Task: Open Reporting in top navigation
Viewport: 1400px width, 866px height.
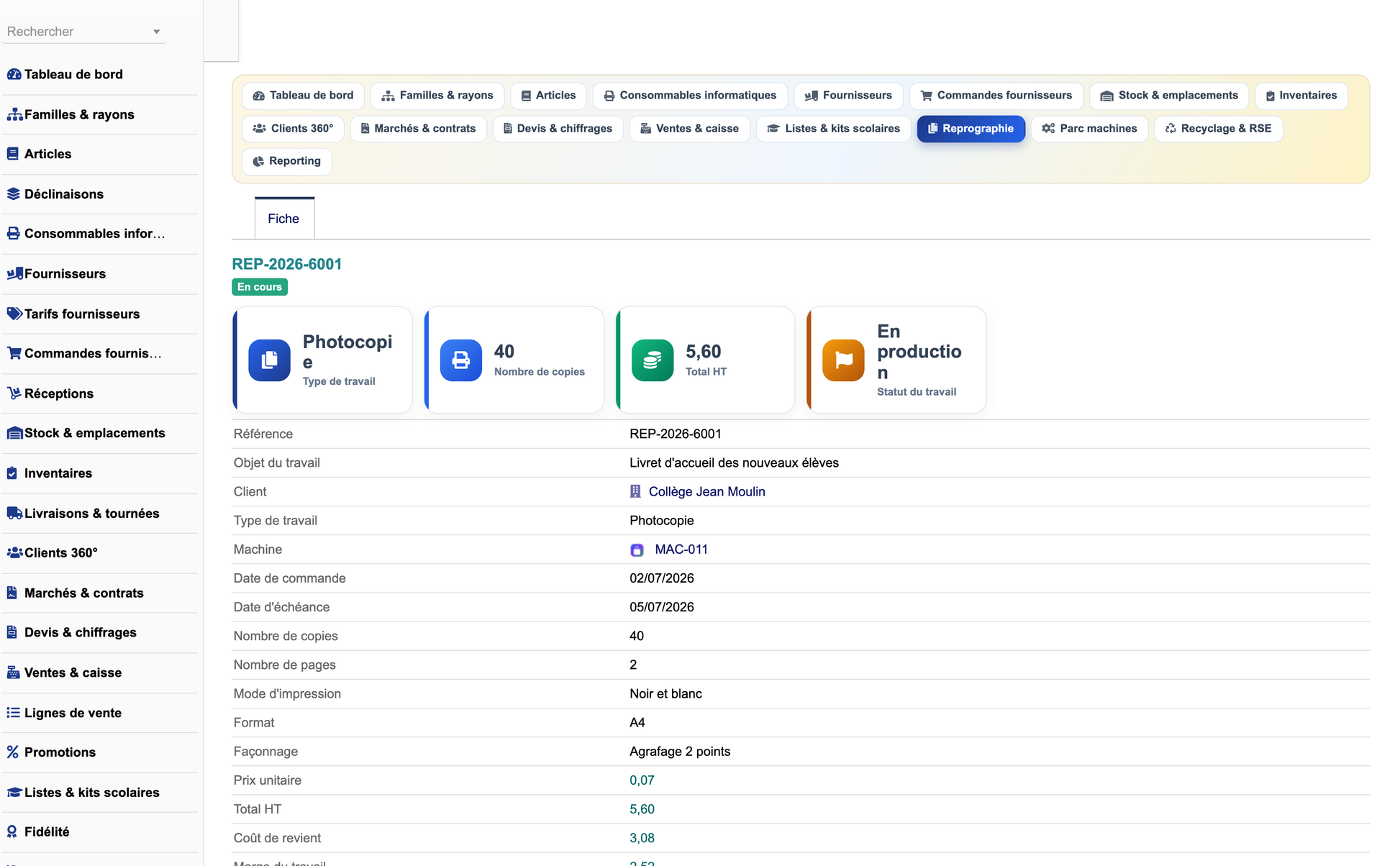Action: (287, 161)
